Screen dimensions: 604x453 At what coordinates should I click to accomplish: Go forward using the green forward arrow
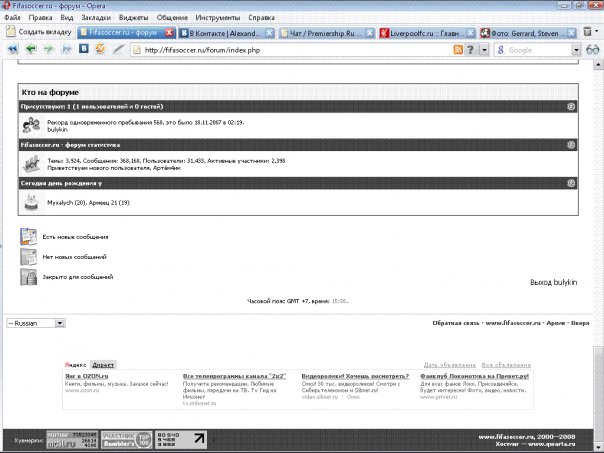pyautogui.click(x=49, y=49)
